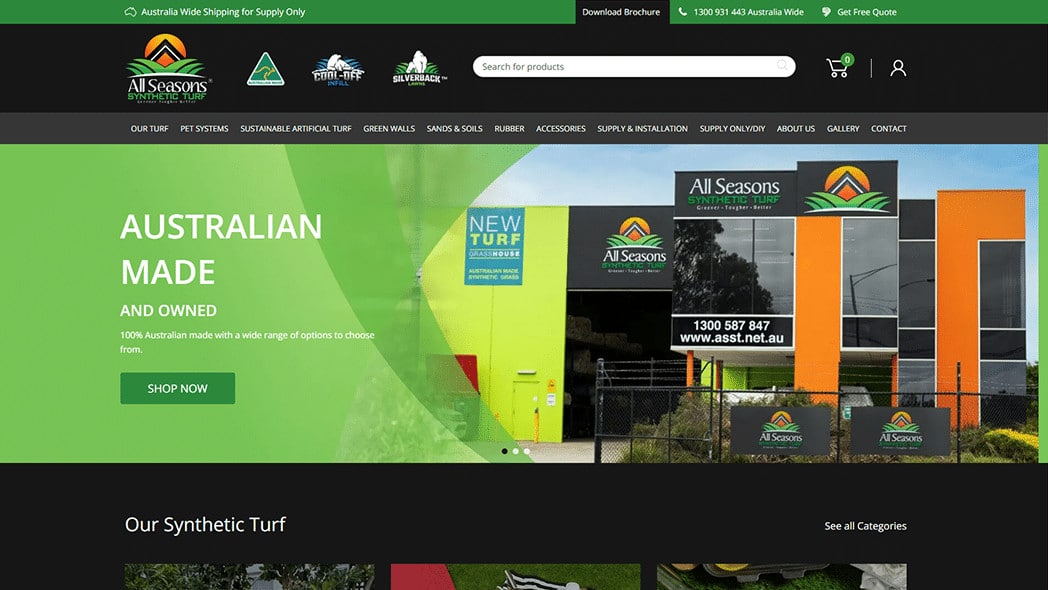Click the Silverback Lawns gorilla logo
The image size is (1048, 590).
[419, 69]
